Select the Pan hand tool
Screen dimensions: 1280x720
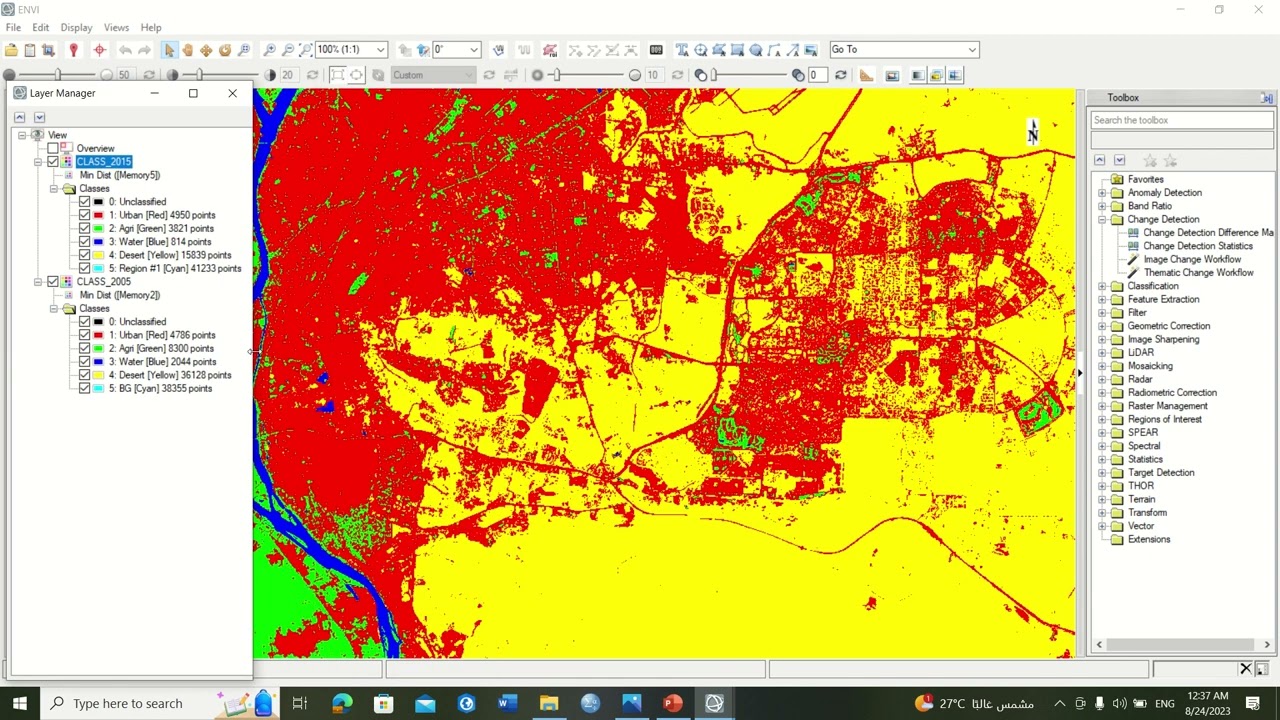187,49
